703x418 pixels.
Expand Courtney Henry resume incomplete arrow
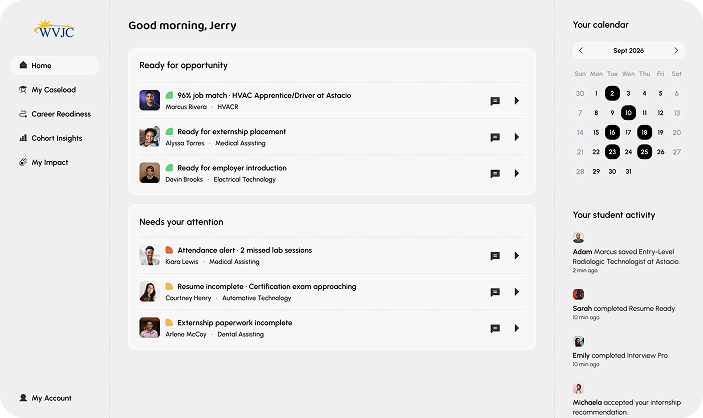coord(516,292)
